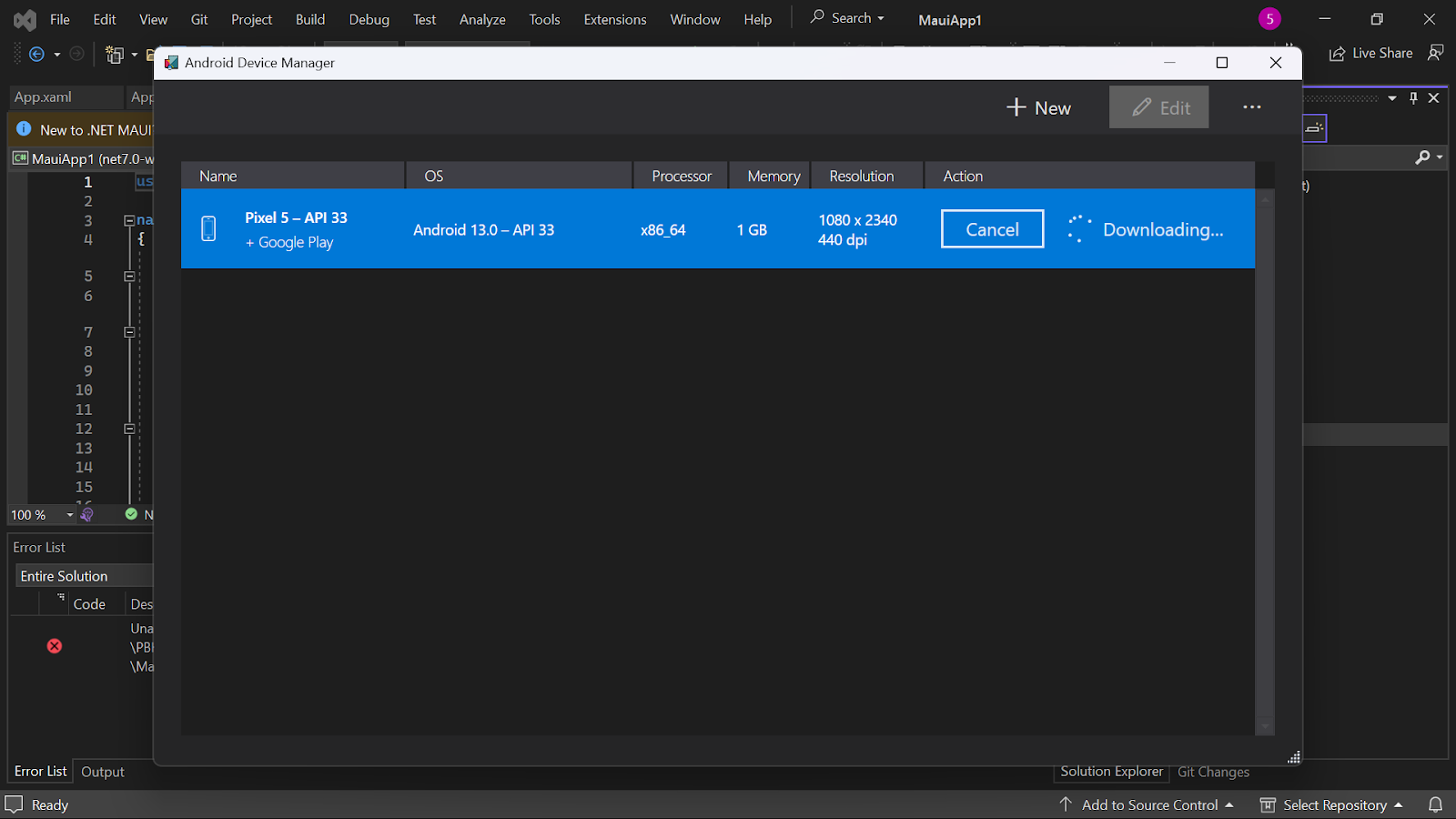Image resolution: width=1456 pixels, height=819 pixels.
Task: Click the code cleanup brush icon
Action: [x=87, y=515]
